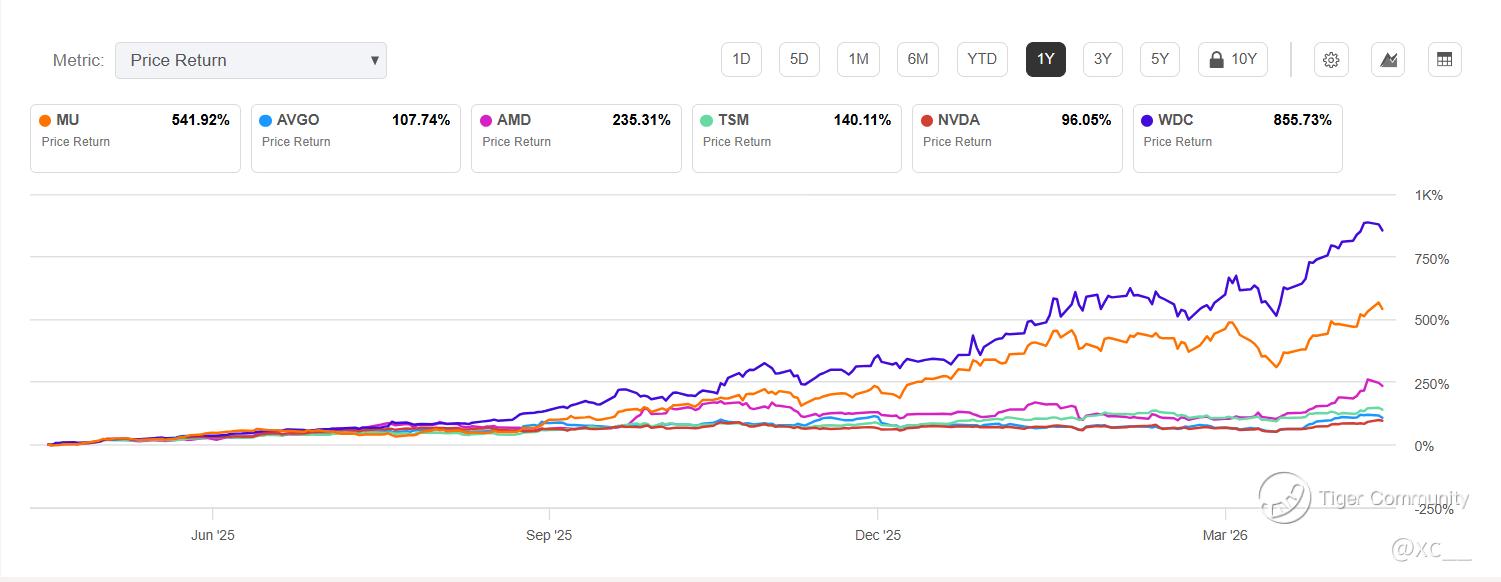Select the 3Y time range
1501x582 pixels.
point(1102,60)
